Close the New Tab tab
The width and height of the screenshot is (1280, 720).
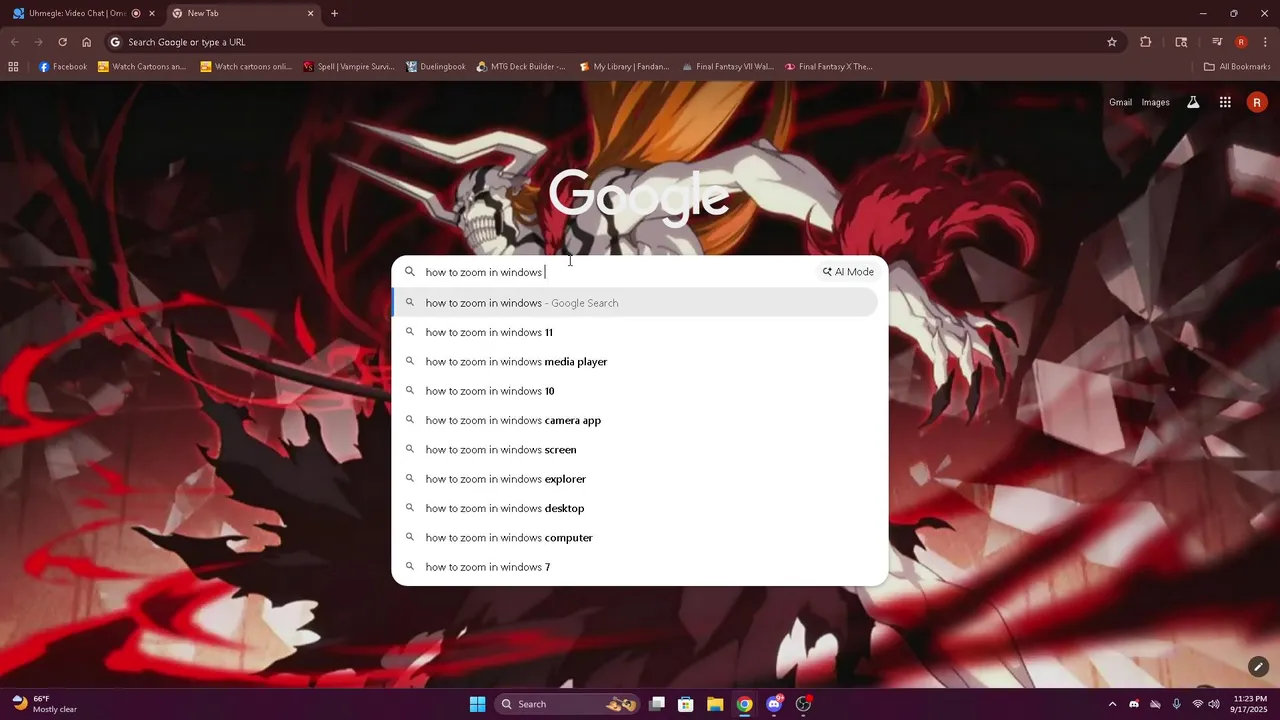310,13
